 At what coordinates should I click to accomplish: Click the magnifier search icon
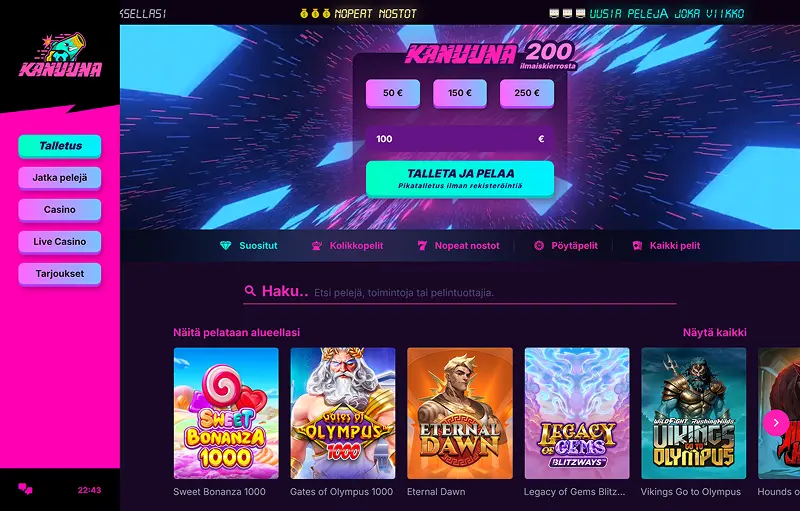(x=250, y=291)
